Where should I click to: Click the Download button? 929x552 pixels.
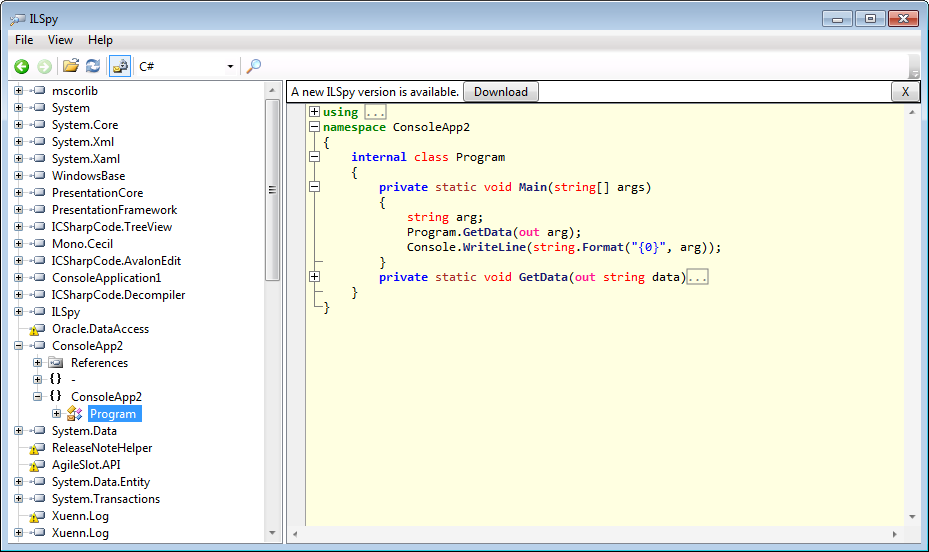pyautogui.click(x=501, y=92)
